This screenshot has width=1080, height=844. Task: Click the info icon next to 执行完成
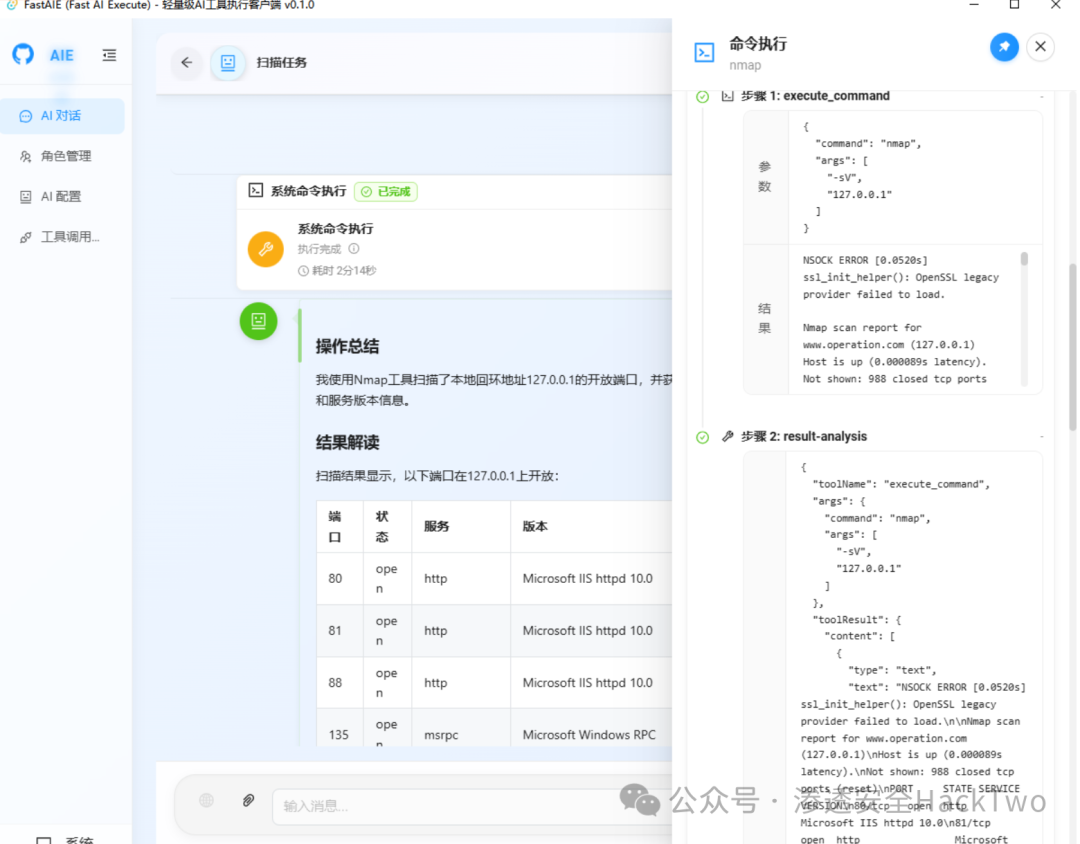coord(353,248)
